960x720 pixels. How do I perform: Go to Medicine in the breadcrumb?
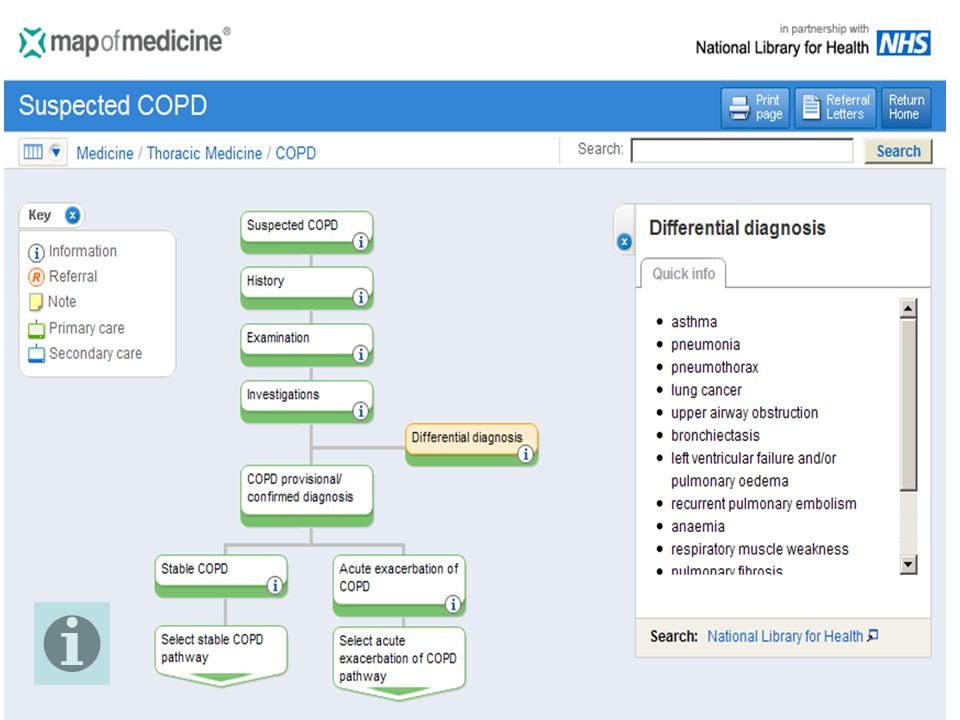pos(105,153)
